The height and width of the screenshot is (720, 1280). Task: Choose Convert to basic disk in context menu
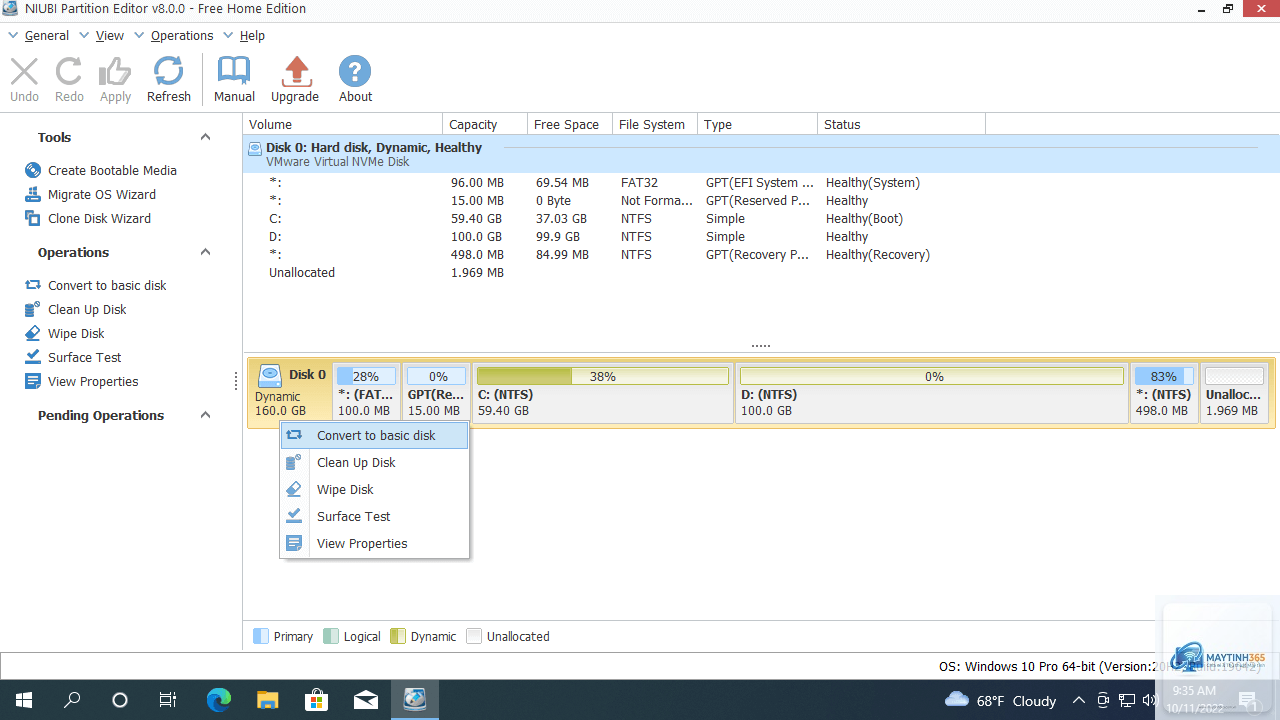pyautogui.click(x=374, y=435)
